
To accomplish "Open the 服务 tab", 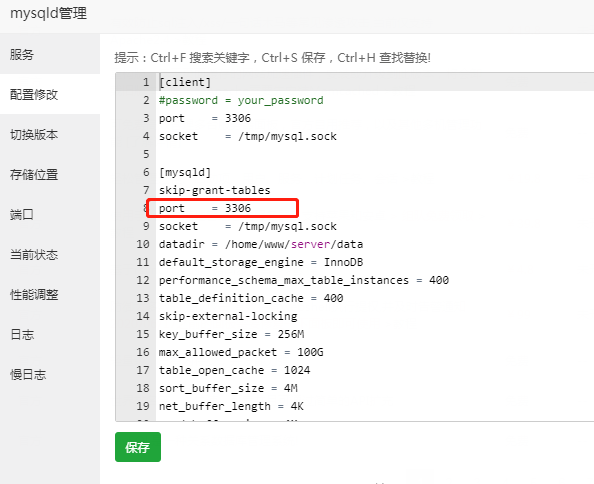I will [x=50, y=54].
